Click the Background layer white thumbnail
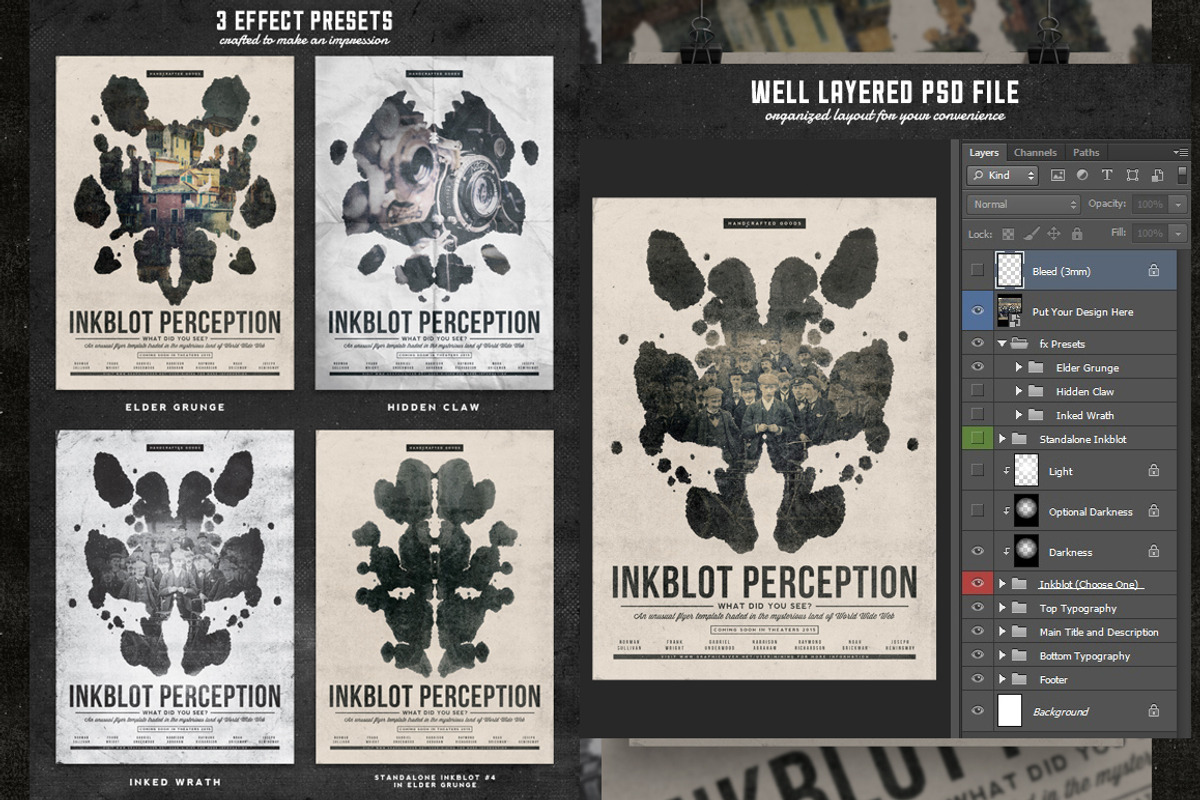 (1010, 711)
